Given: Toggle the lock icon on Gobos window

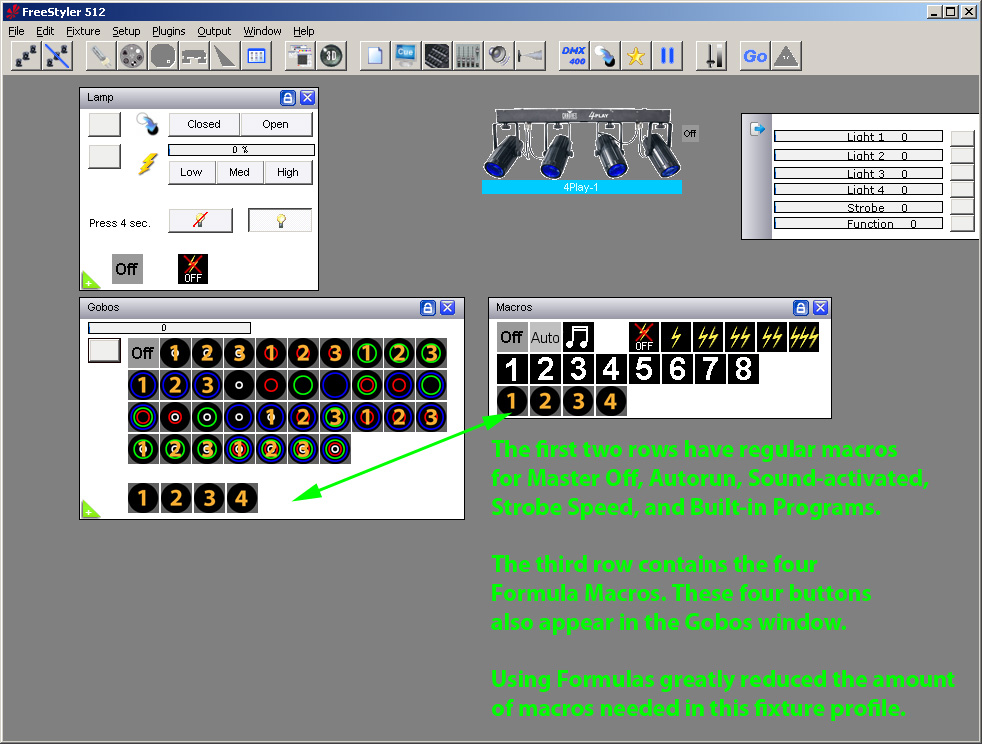Looking at the screenshot, I should pyautogui.click(x=428, y=307).
